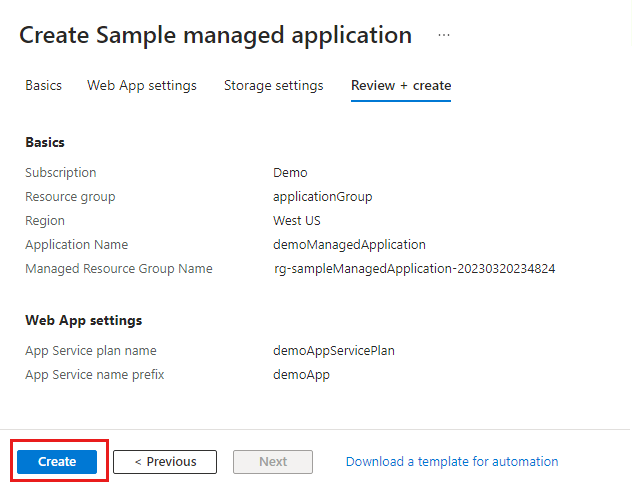The image size is (632, 501).
Task: Click the Subscription value Demo
Action: click(290, 173)
